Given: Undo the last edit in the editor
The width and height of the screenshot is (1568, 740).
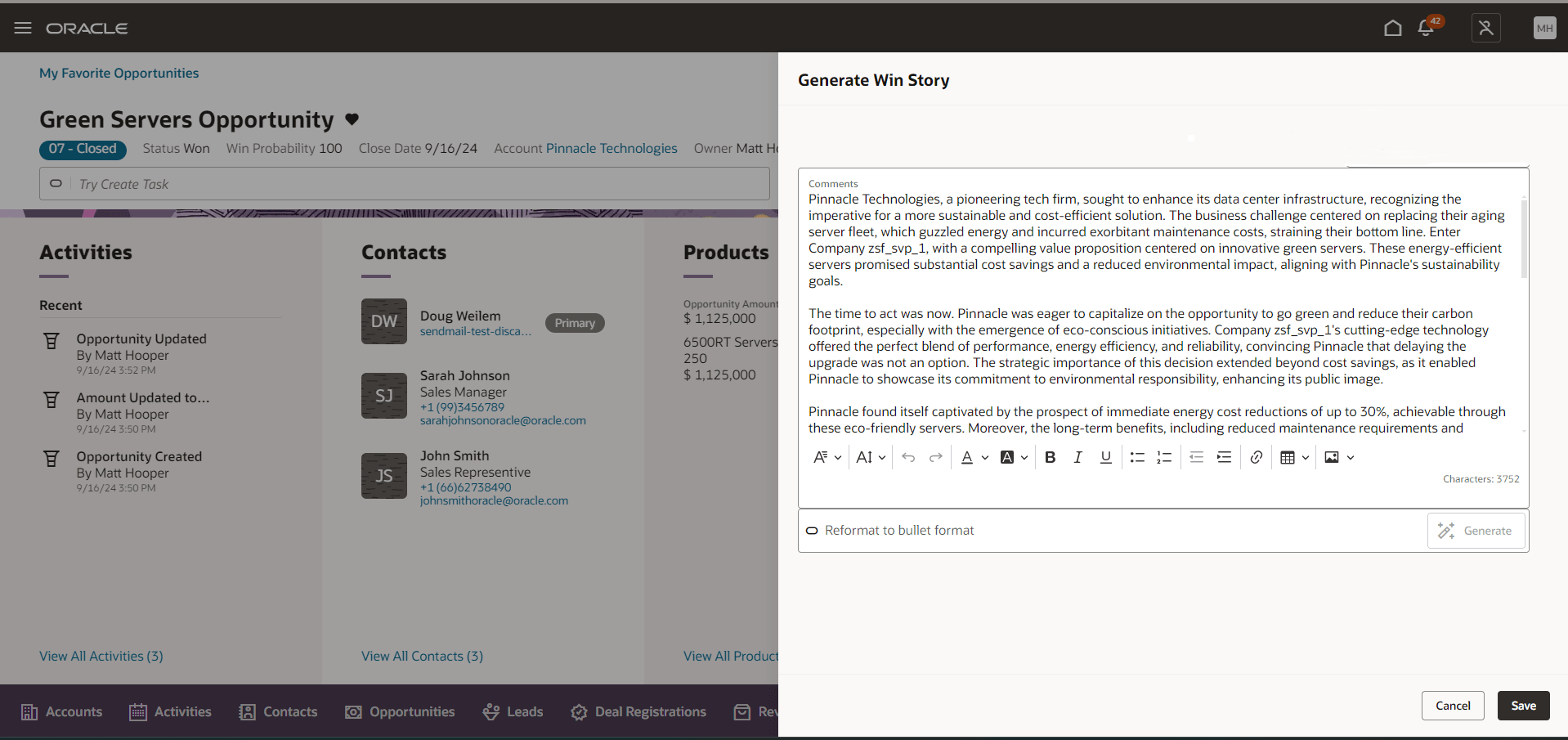Looking at the screenshot, I should click(x=908, y=457).
